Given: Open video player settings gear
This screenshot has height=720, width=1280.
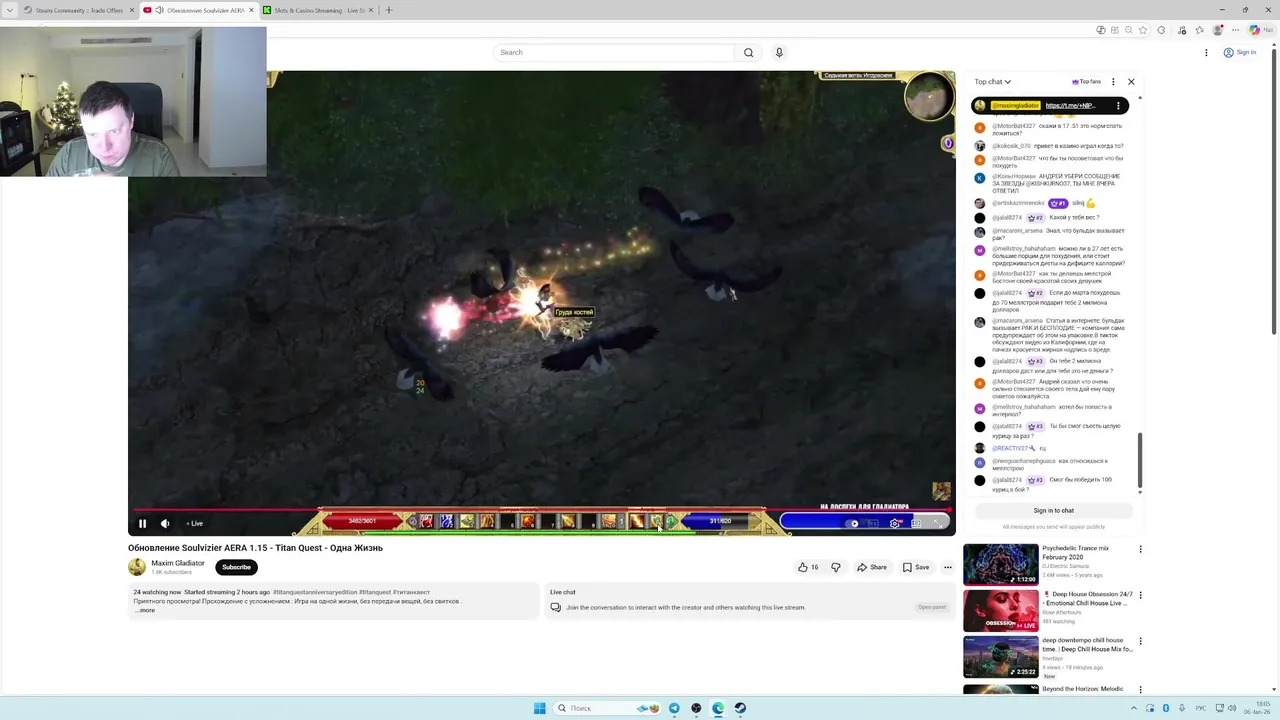Looking at the screenshot, I should point(895,523).
